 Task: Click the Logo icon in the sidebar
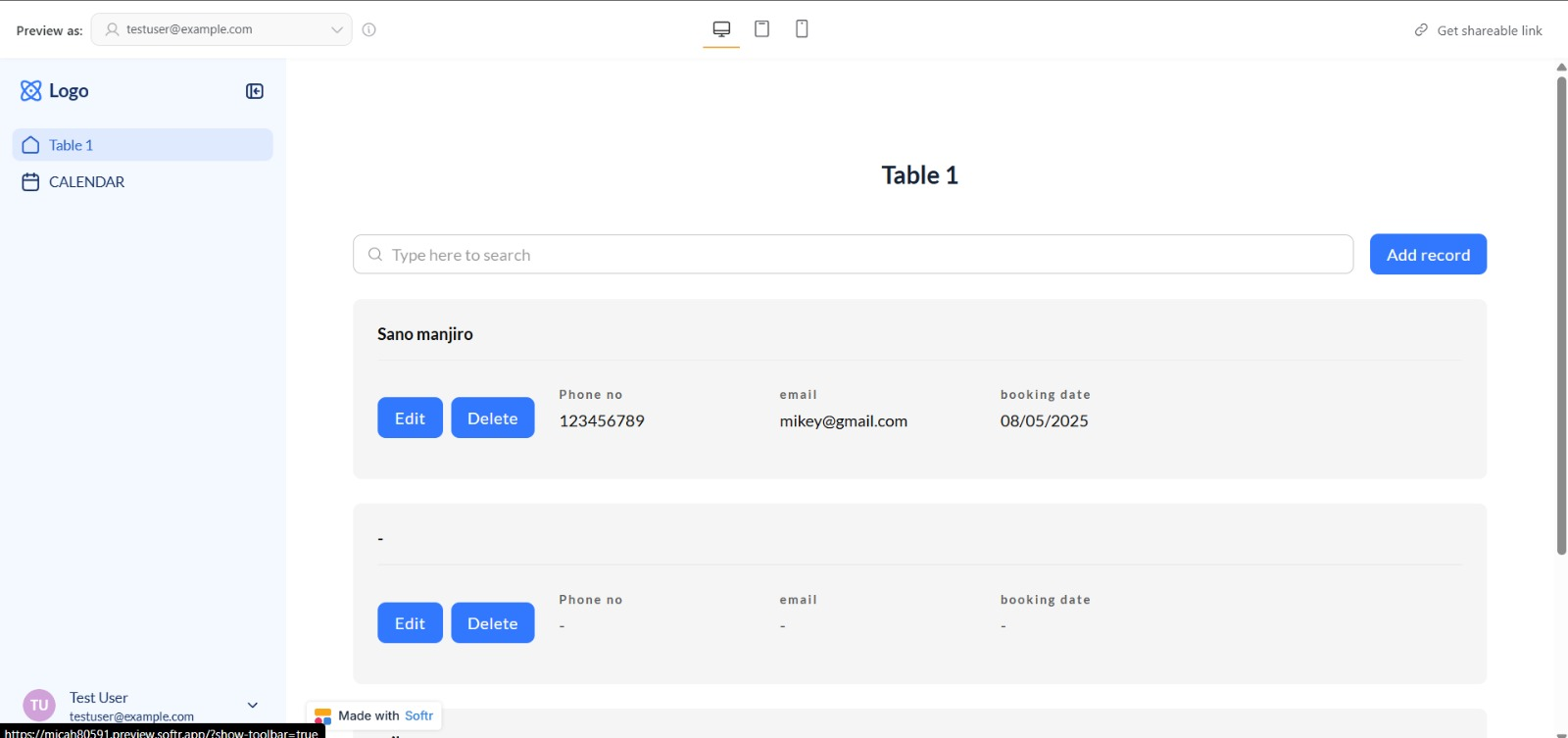(x=31, y=91)
